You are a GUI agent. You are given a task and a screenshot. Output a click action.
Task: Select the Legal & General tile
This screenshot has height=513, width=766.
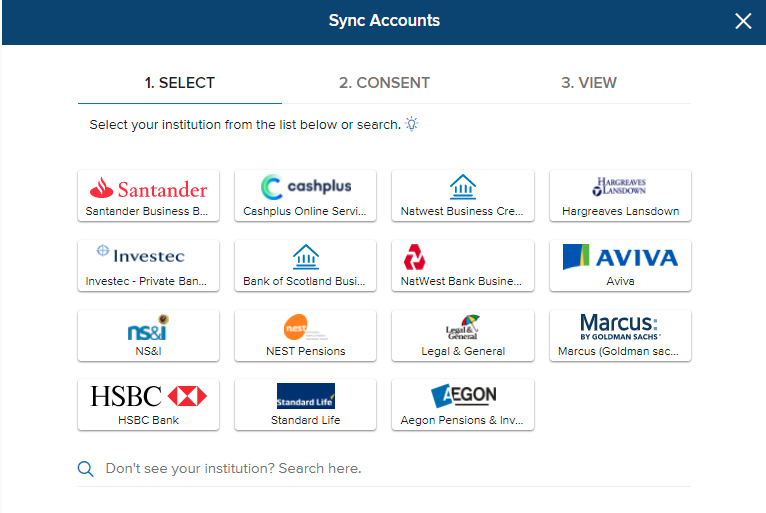(463, 335)
